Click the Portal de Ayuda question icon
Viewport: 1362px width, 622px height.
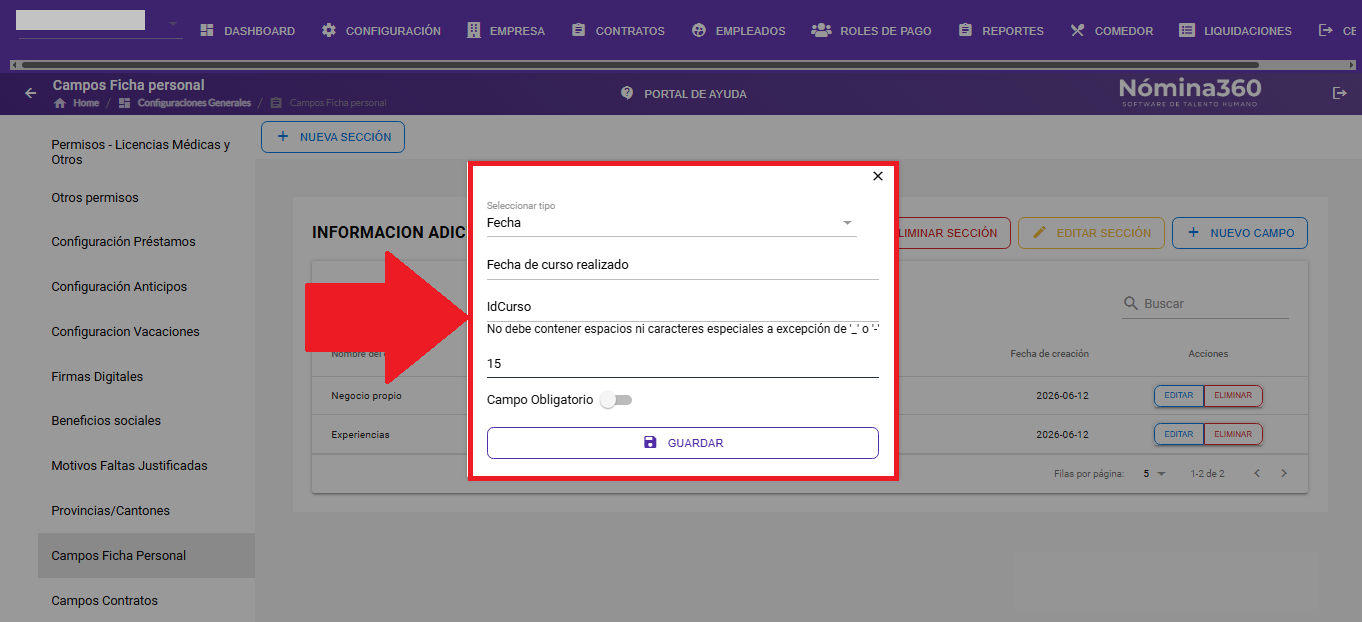point(627,93)
